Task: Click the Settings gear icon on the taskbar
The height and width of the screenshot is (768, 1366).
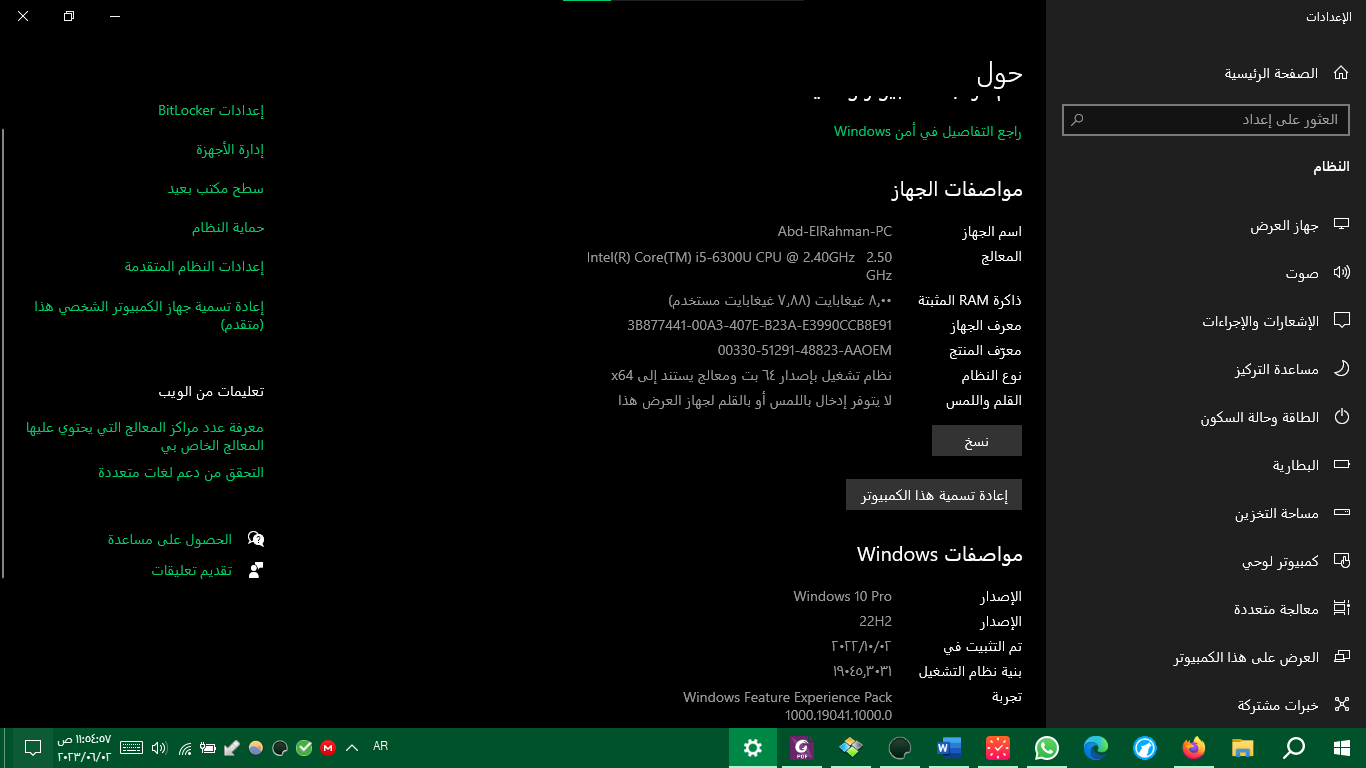Action: click(753, 747)
